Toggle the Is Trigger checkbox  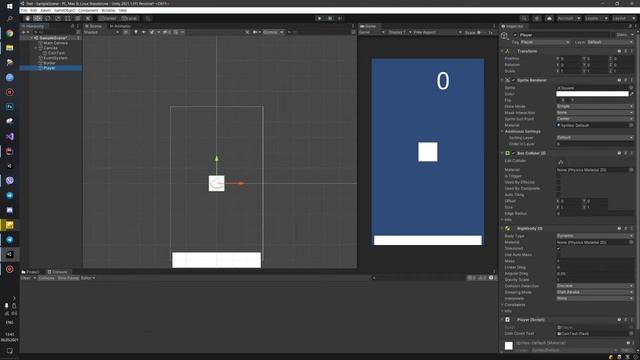(x=558, y=176)
